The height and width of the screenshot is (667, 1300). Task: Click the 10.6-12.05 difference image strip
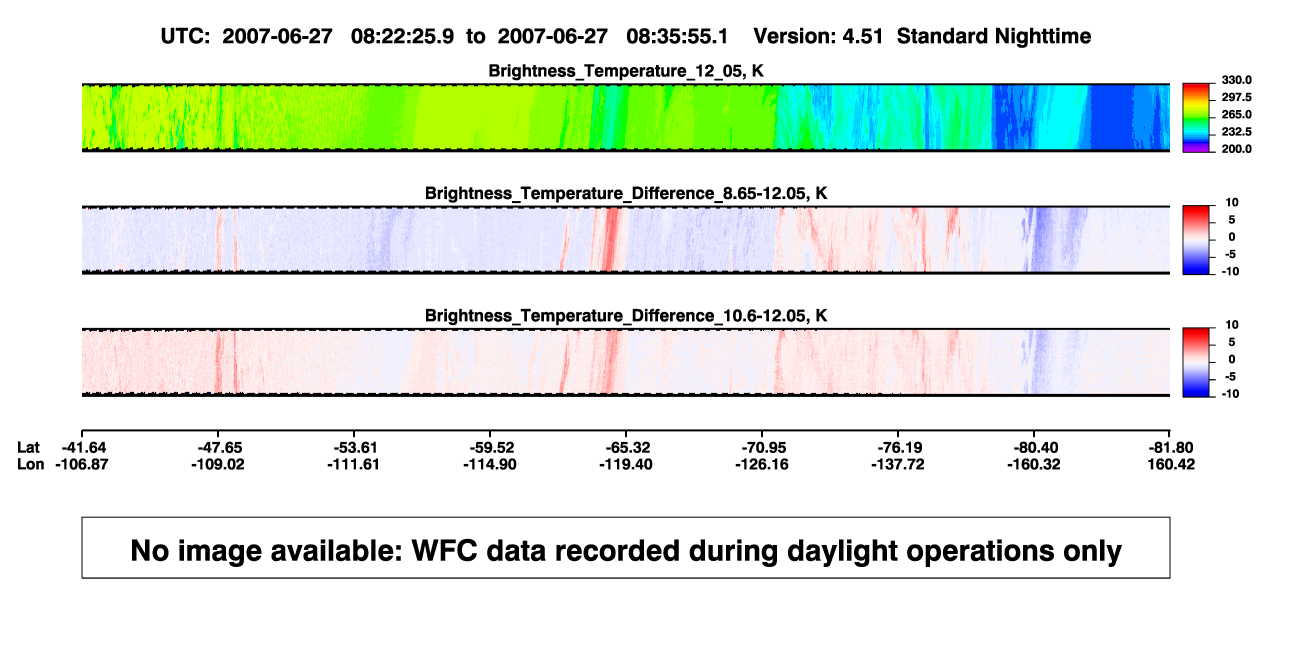[625, 362]
